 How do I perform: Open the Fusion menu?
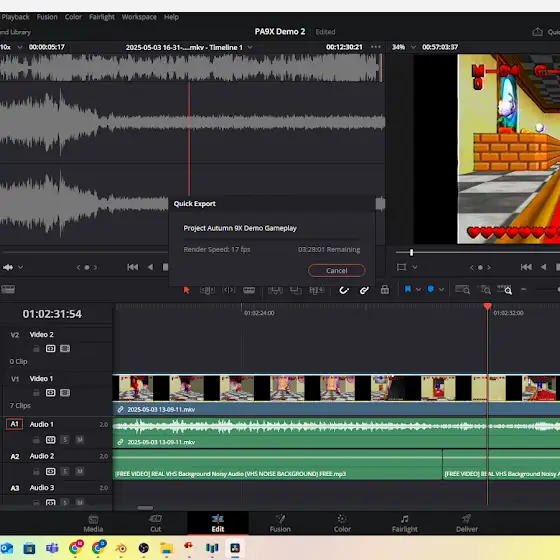tap(47, 17)
